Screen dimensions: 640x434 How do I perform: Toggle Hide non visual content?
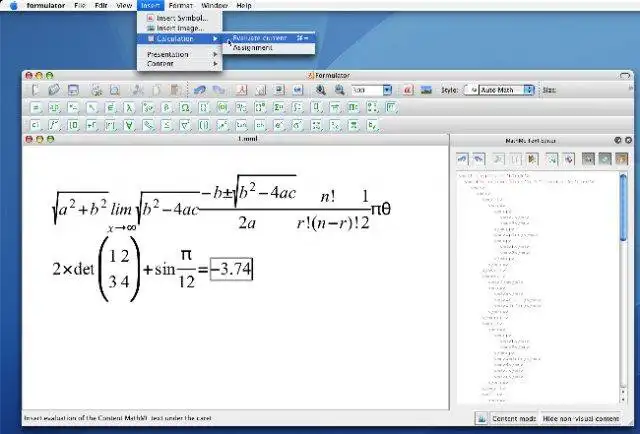click(x=580, y=418)
